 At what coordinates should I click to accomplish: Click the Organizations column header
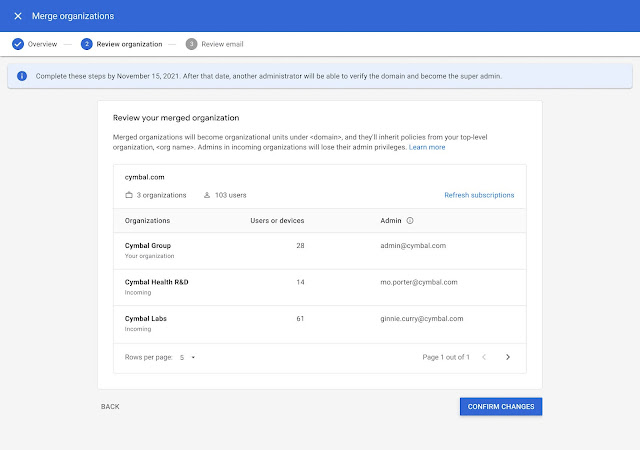pyautogui.click(x=147, y=221)
